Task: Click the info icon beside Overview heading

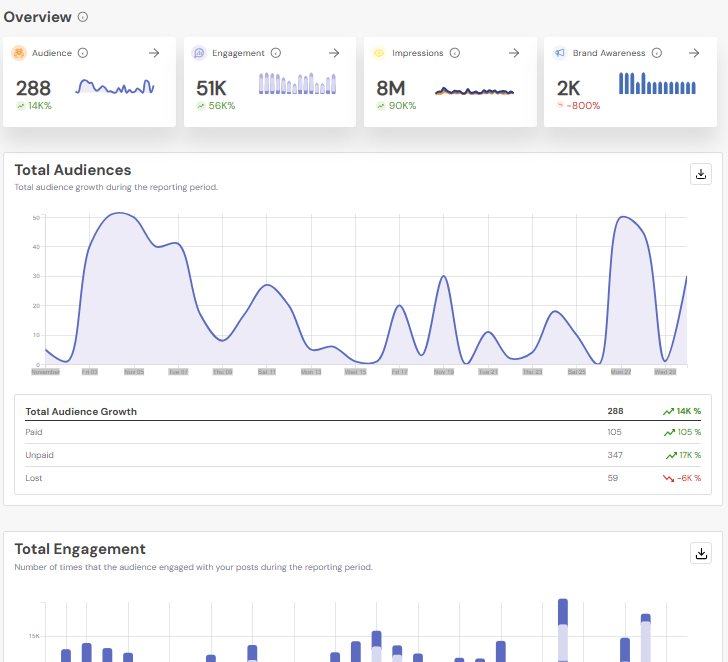Action: pos(83,17)
